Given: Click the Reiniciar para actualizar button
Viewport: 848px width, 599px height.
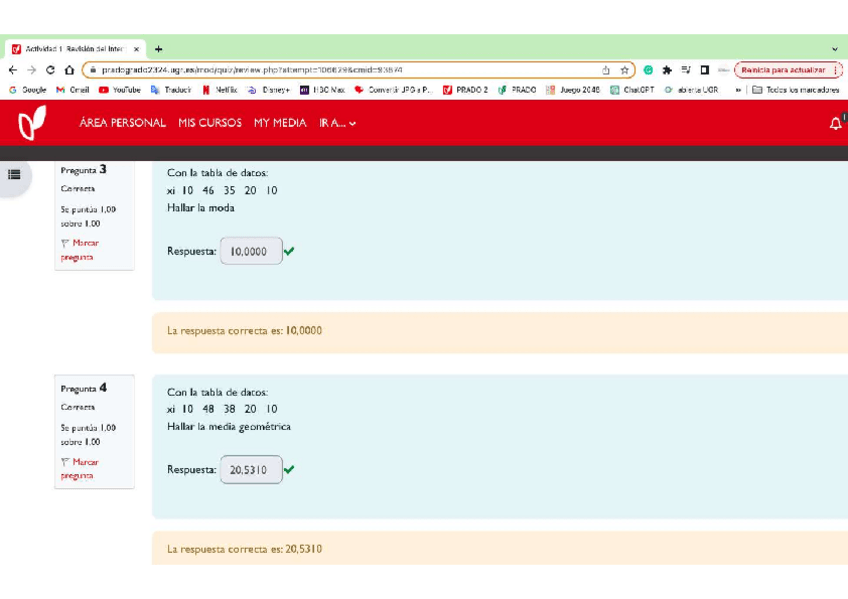Looking at the screenshot, I should 787,70.
